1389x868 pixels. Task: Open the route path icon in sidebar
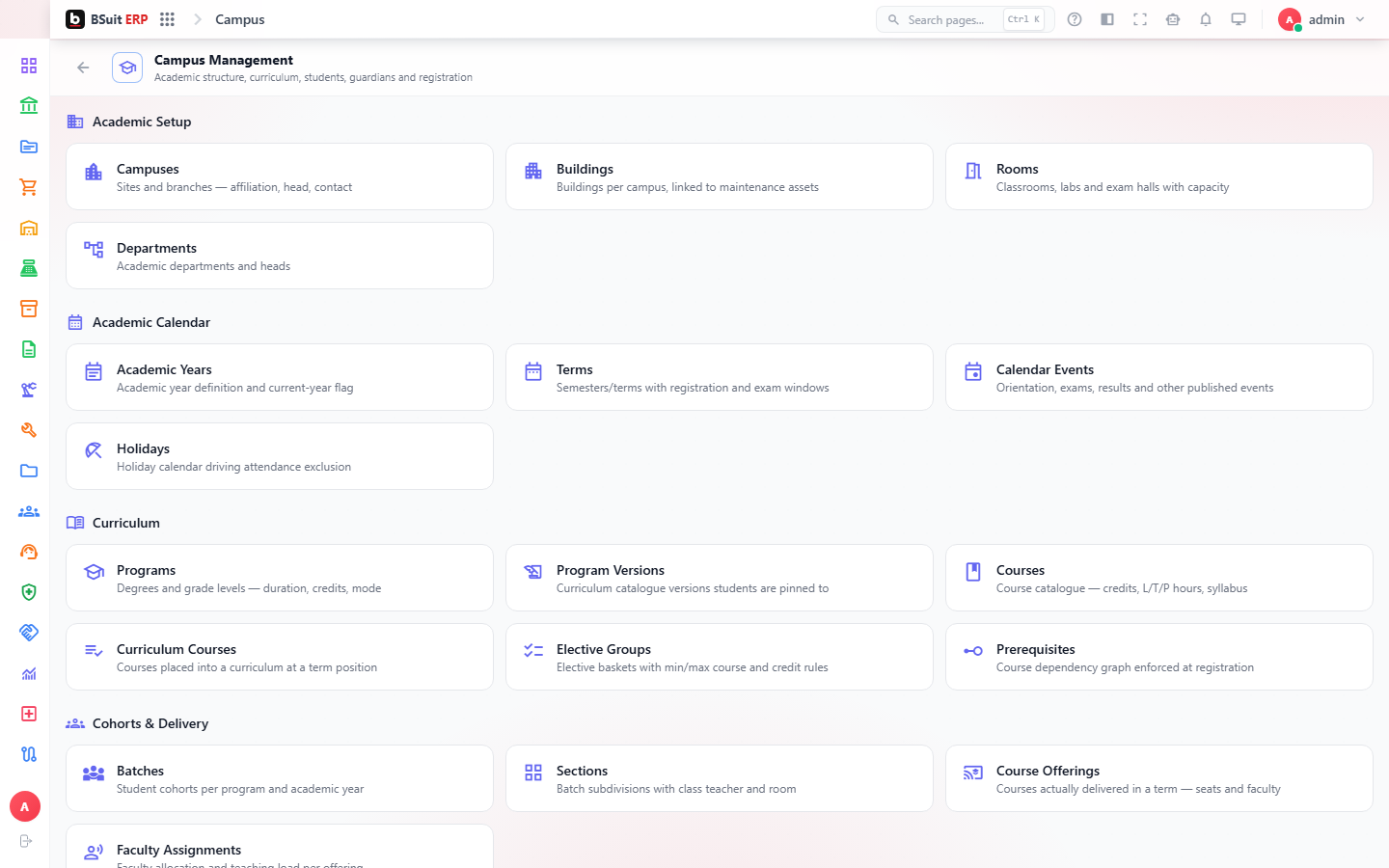click(x=29, y=754)
